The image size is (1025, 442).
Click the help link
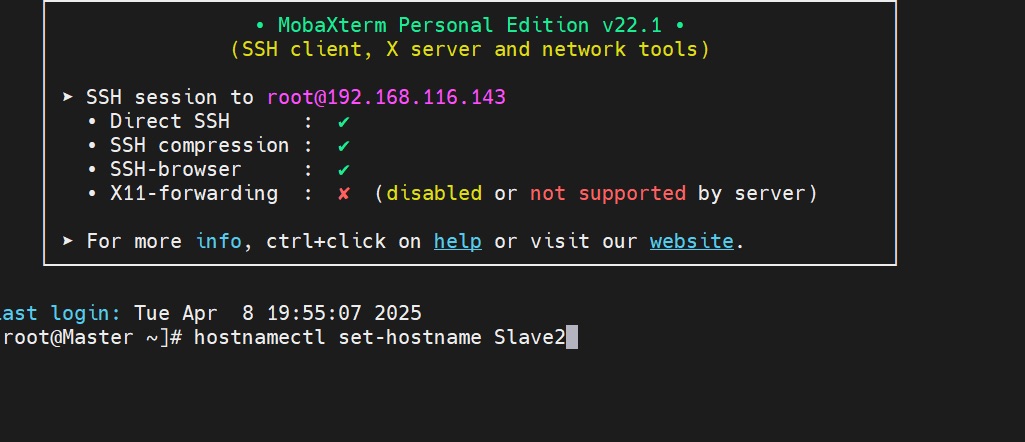point(457,241)
